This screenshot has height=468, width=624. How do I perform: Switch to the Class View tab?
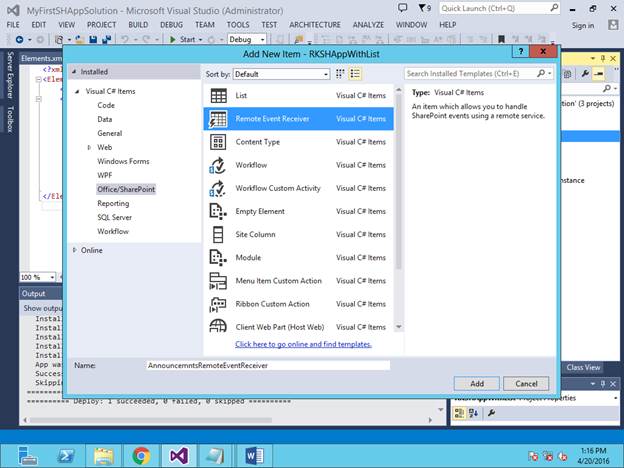tap(583, 368)
